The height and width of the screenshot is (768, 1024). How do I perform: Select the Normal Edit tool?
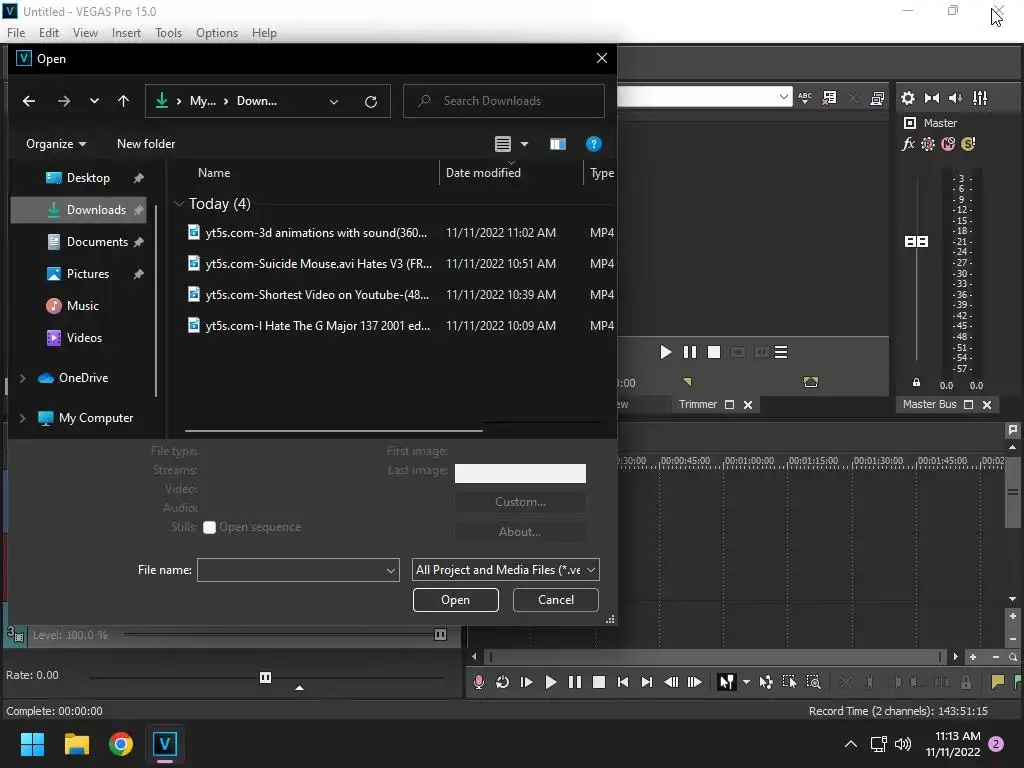(726, 682)
